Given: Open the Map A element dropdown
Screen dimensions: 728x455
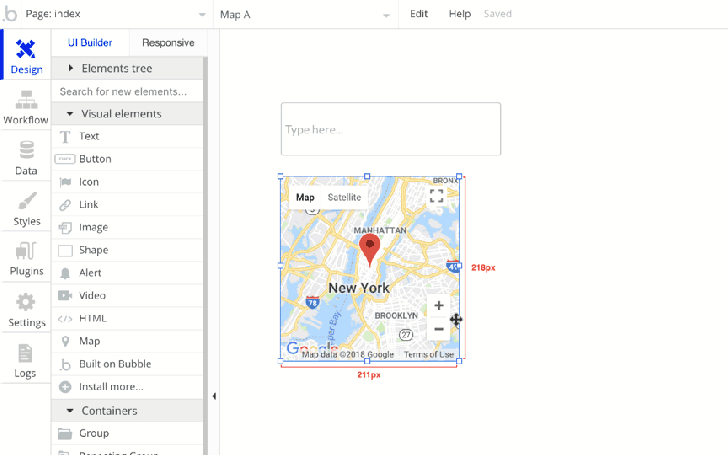Looking at the screenshot, I should tap(305, 14).
